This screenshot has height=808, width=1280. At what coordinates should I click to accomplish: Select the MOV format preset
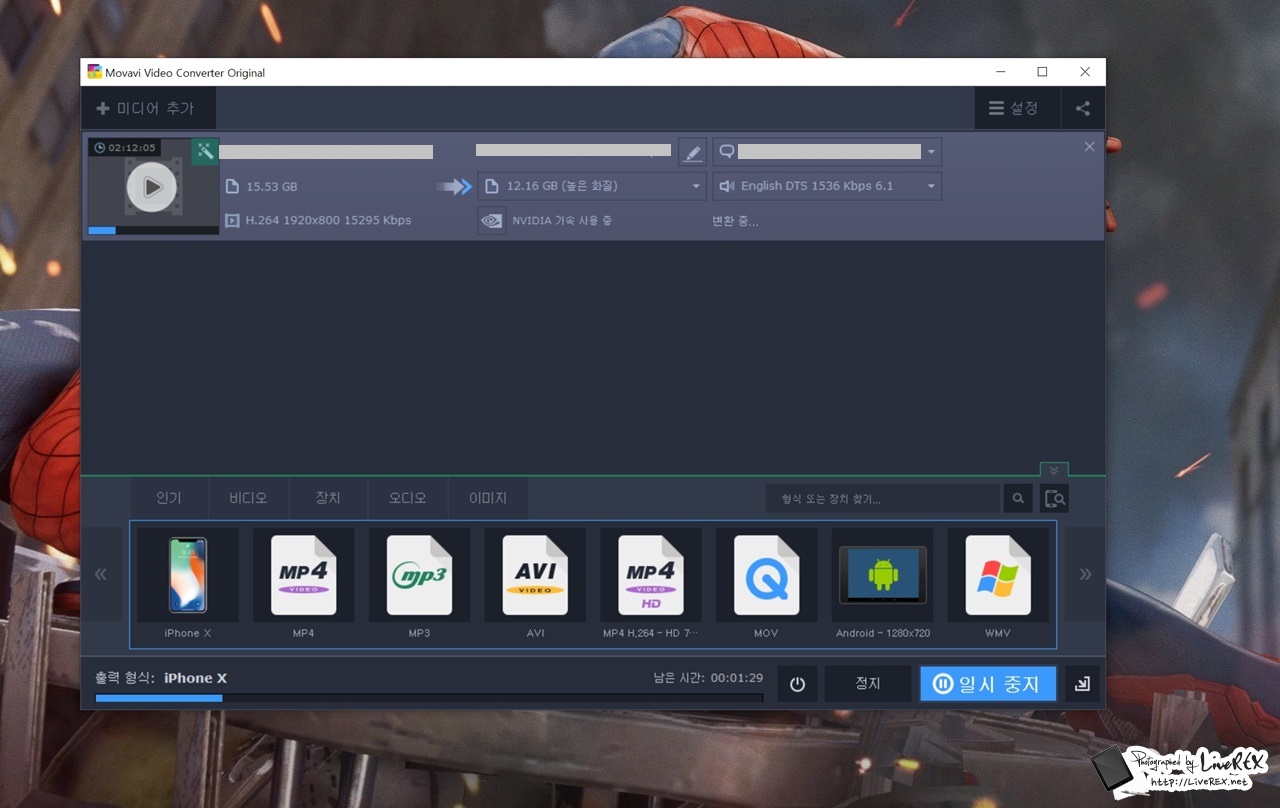(767, 585)
